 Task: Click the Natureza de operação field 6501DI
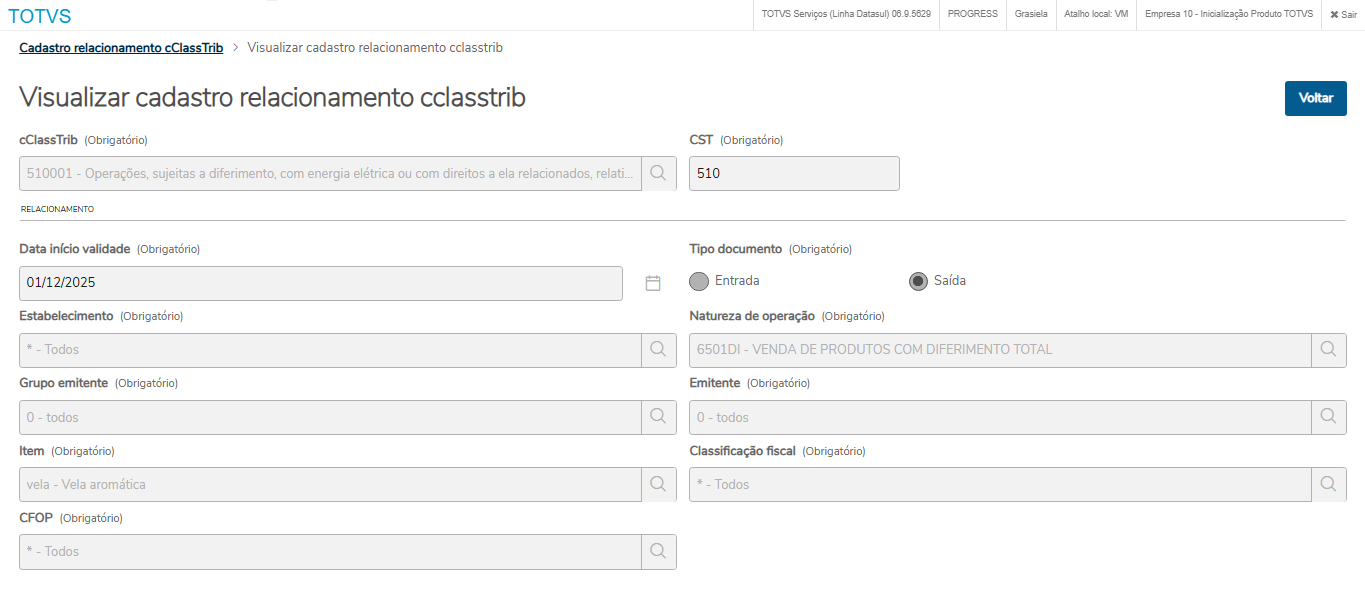coord(1000,350)
